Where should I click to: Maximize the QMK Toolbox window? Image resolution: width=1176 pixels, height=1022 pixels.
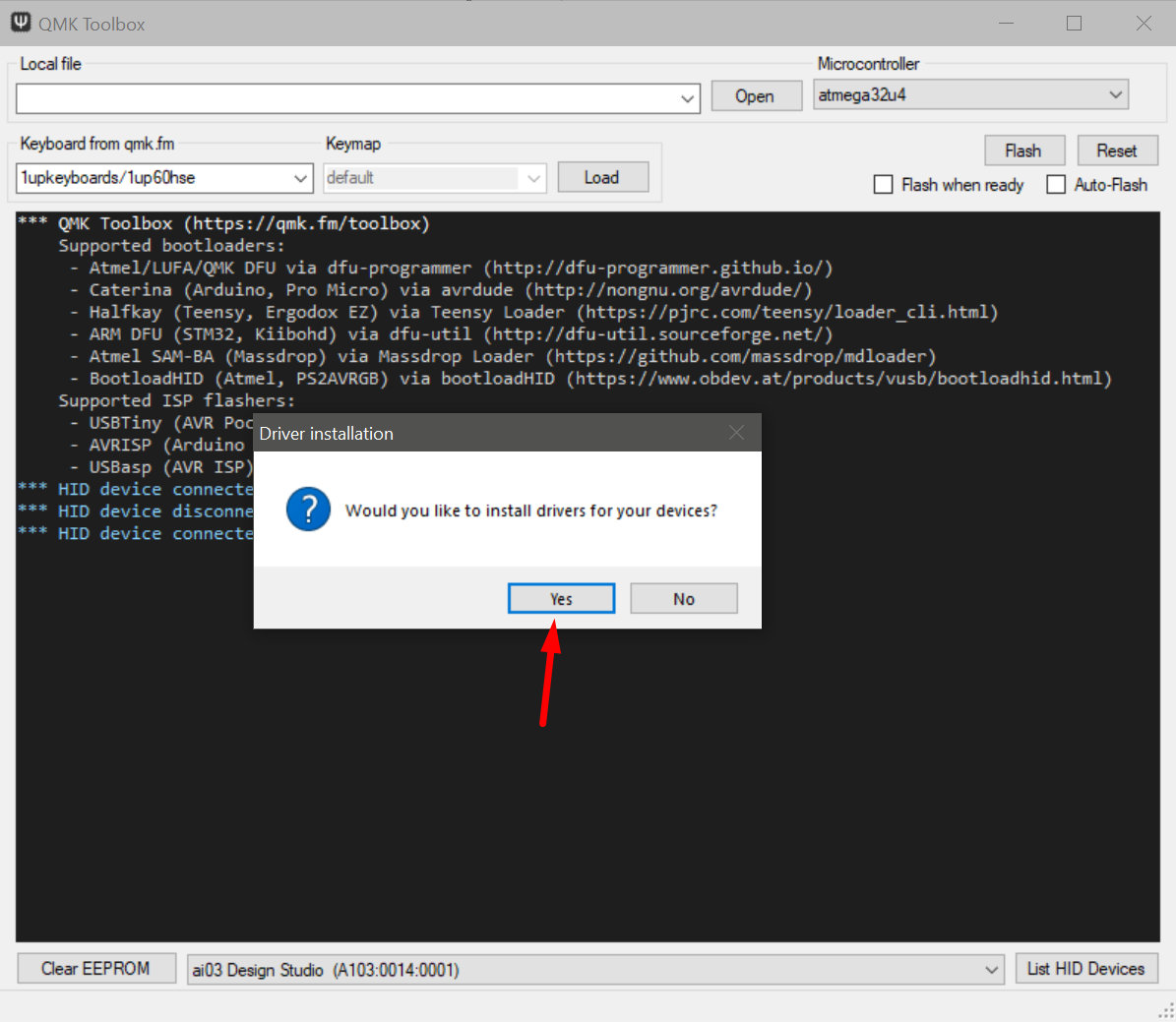point(1074,24)
